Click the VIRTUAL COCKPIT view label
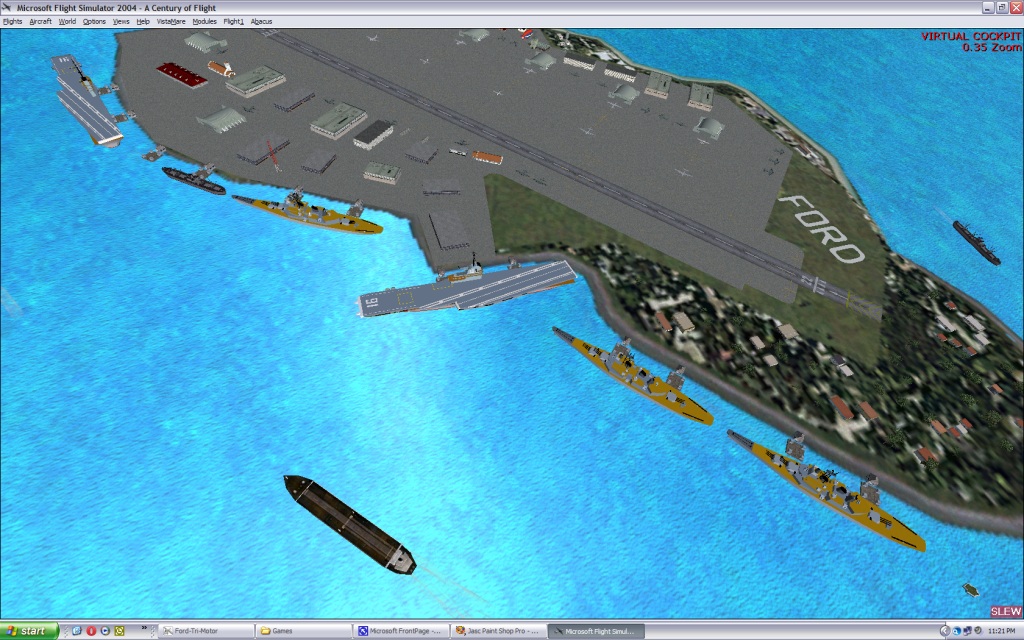1024x640 pixels. point(970,37)
